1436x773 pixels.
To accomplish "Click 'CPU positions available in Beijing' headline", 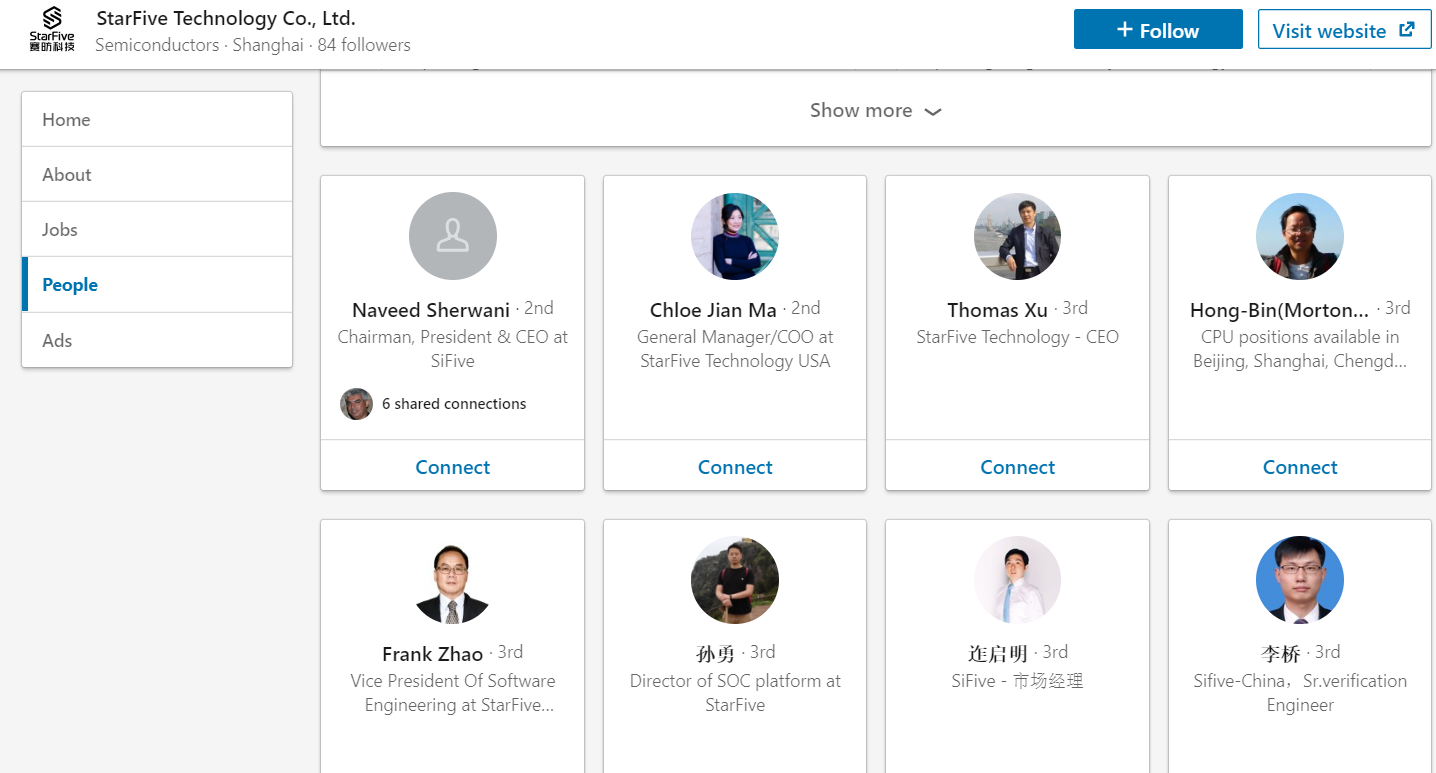I will pos(1300,349).
